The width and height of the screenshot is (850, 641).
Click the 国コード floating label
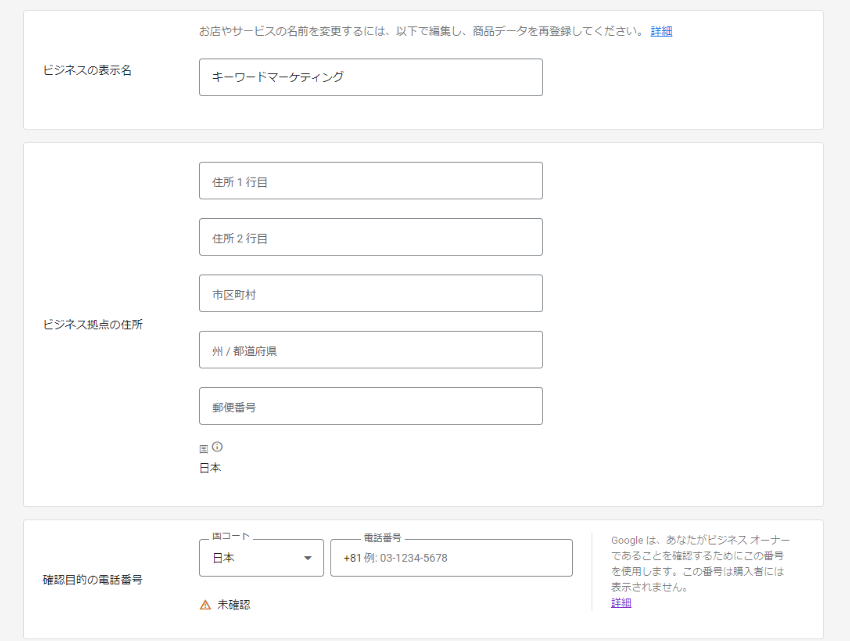[230, 536]
